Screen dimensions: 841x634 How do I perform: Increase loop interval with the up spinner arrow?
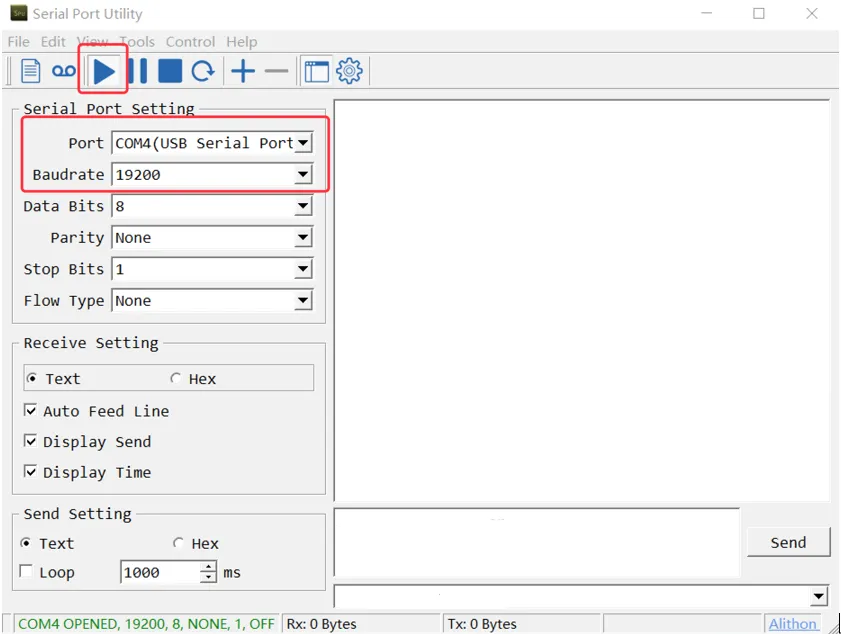coord(208,567)
